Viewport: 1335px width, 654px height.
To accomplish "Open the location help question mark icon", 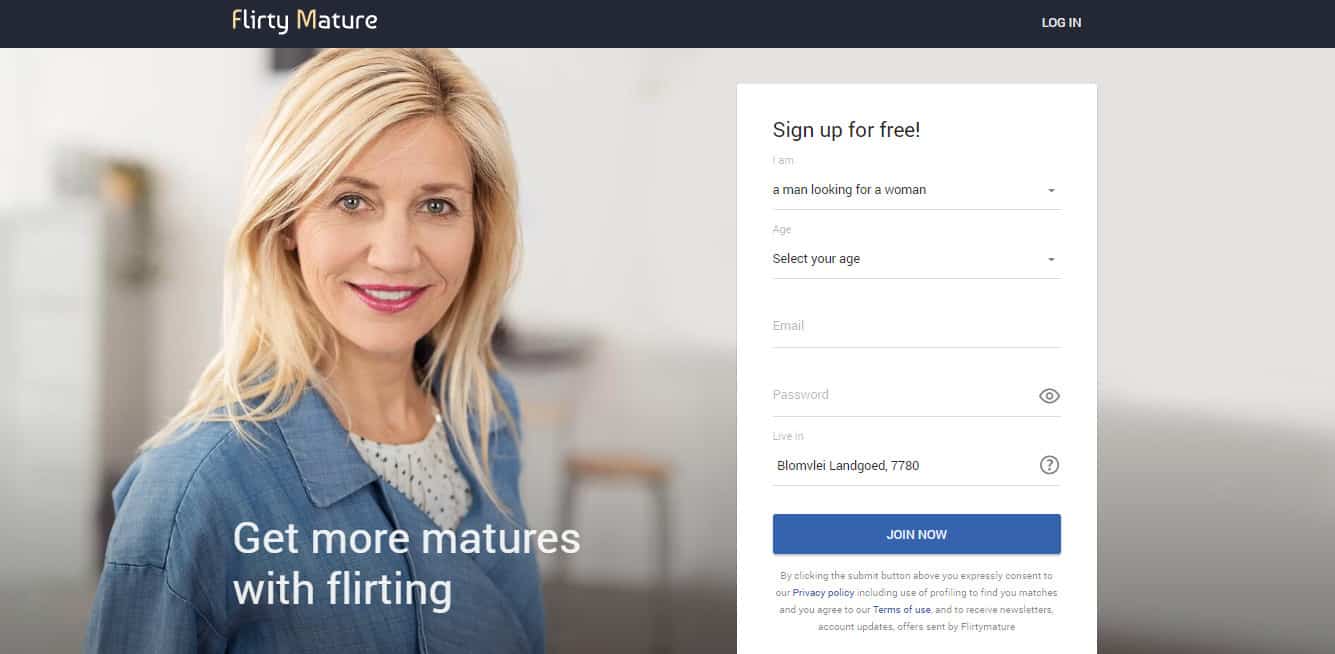I will 1049,465.
